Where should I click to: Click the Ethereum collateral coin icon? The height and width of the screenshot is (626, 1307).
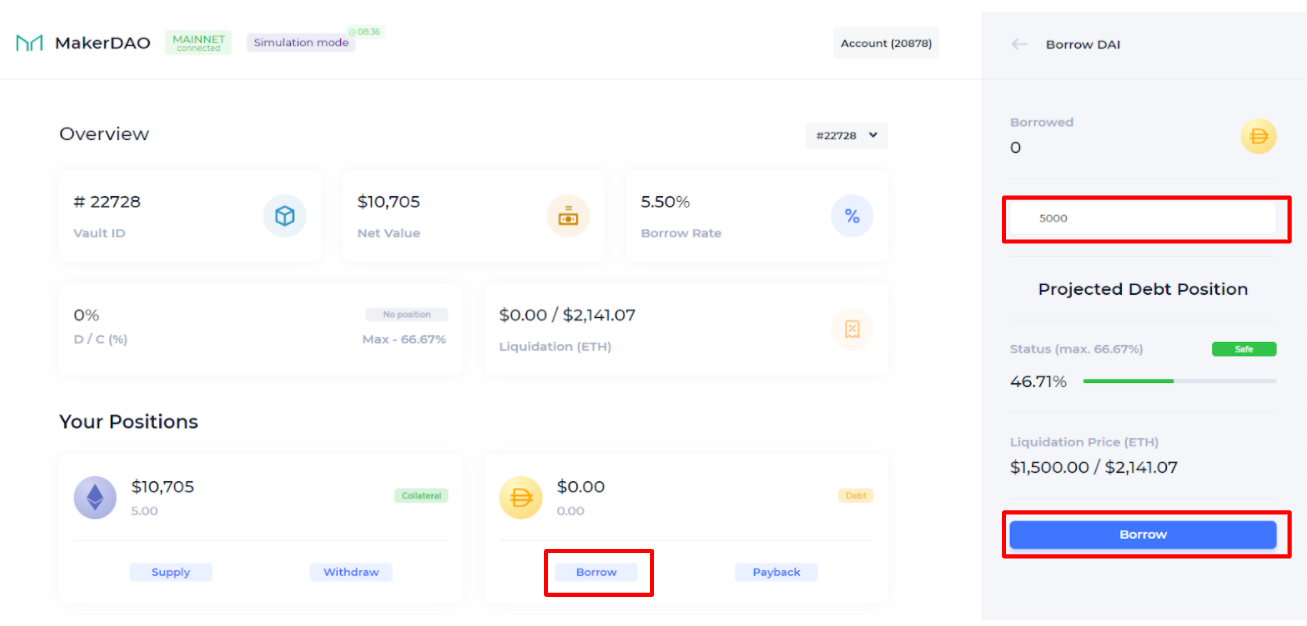coord(95,497)
